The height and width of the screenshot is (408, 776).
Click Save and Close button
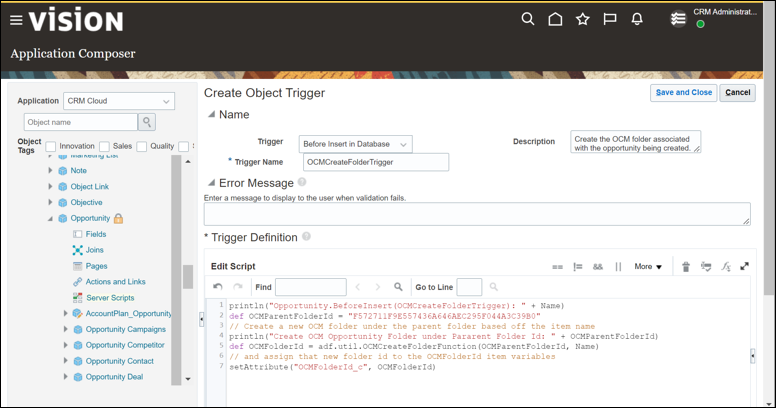683,93
